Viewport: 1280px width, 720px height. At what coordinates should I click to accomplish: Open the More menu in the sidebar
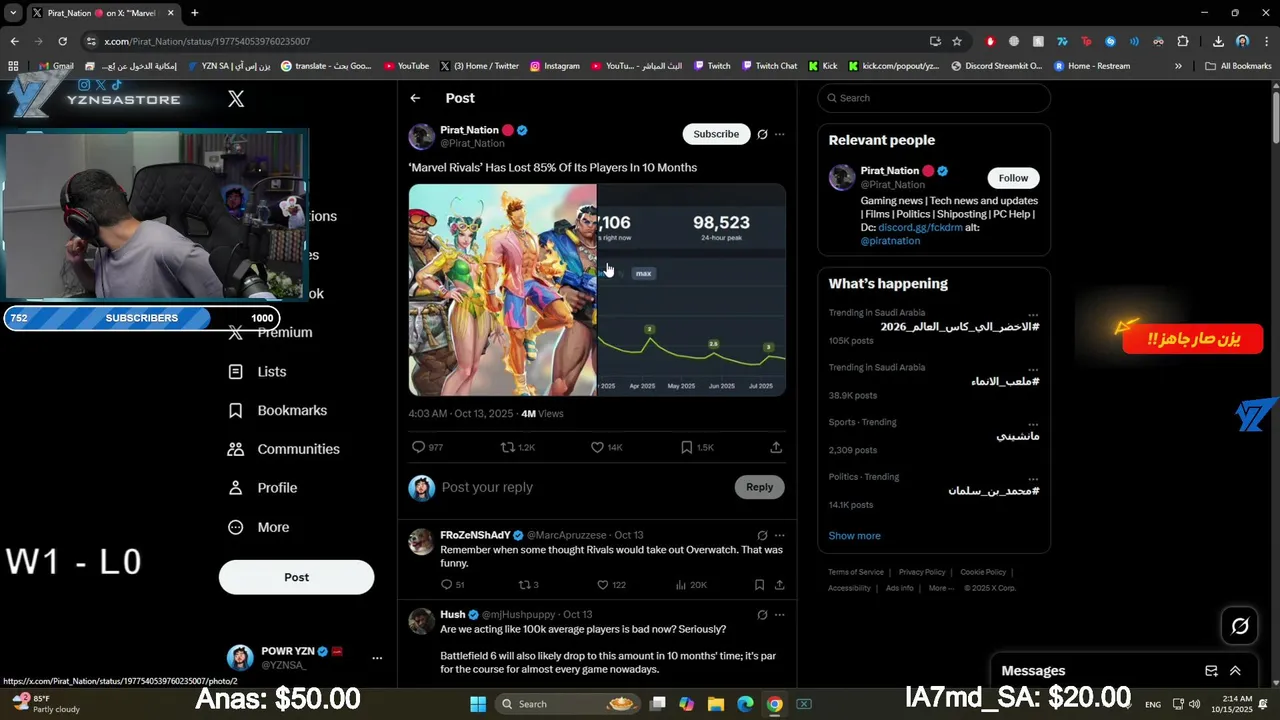(x=258, y=527)
